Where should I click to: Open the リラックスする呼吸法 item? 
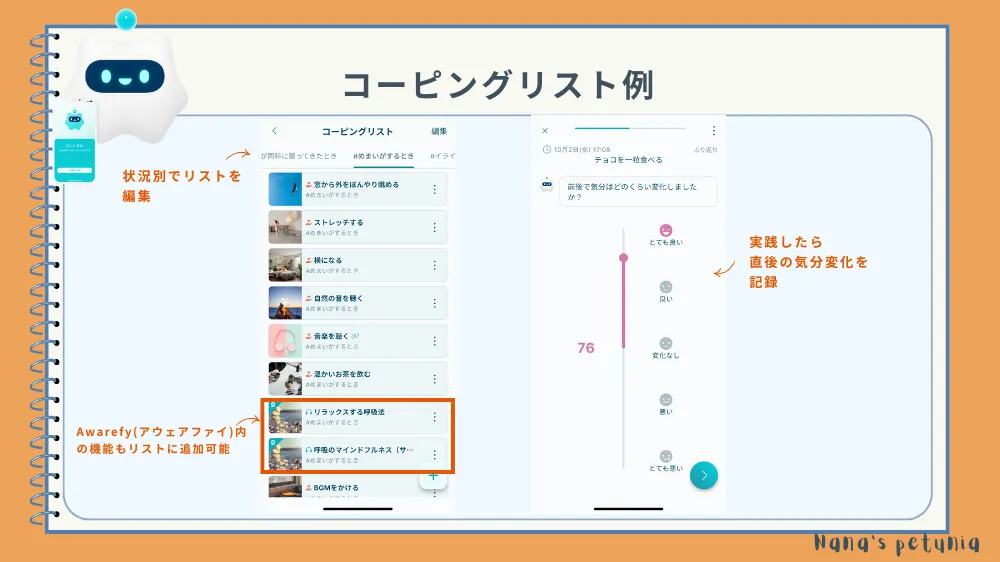coord(358,417)
